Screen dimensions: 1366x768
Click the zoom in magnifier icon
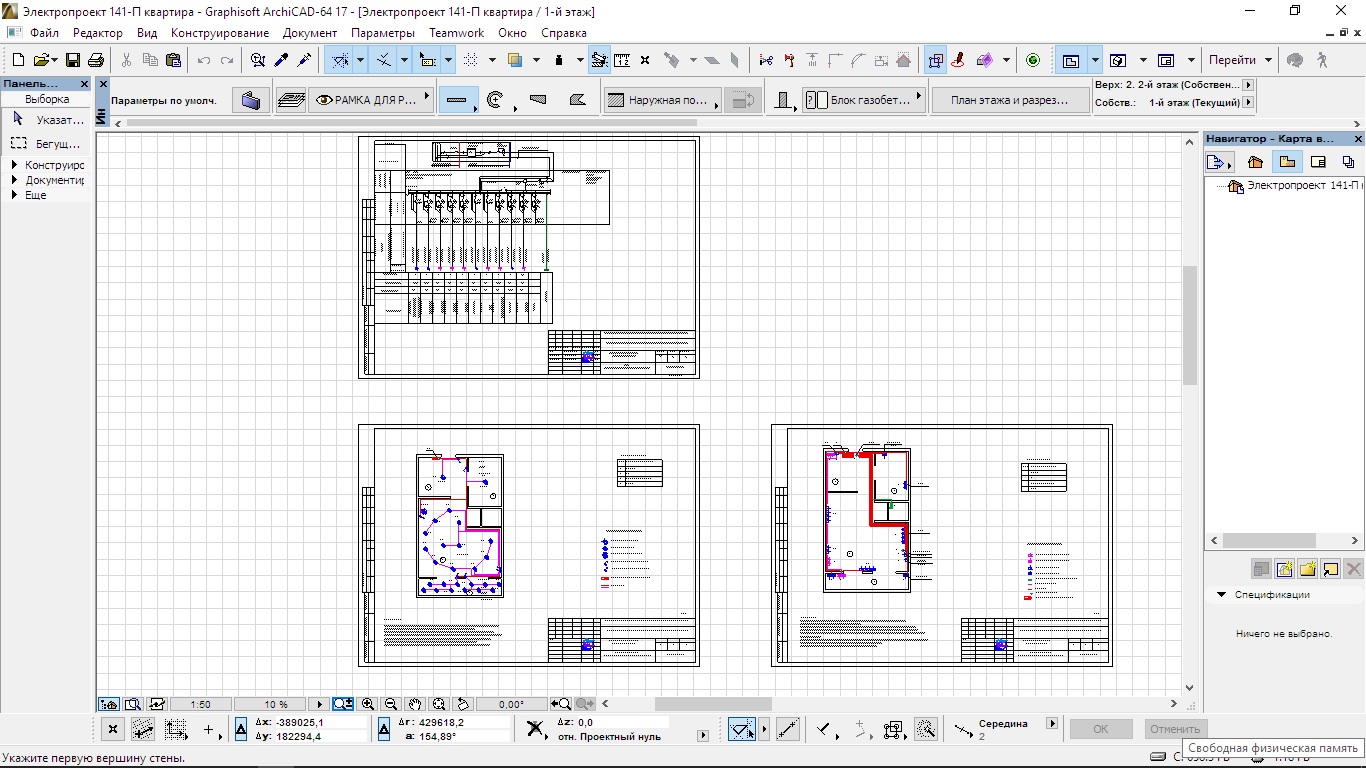368,704
